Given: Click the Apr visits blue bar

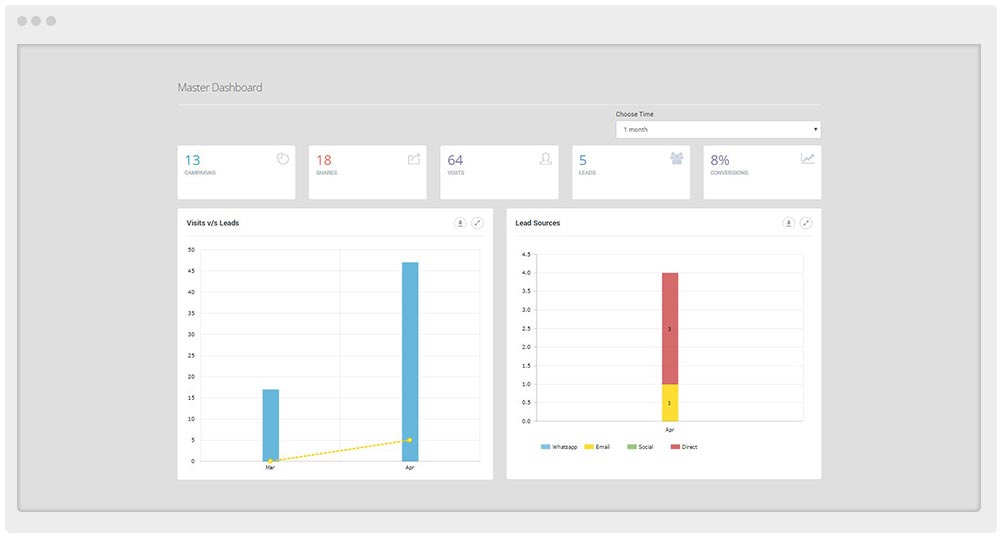Looking at the screenshot, I should point(410,362).
